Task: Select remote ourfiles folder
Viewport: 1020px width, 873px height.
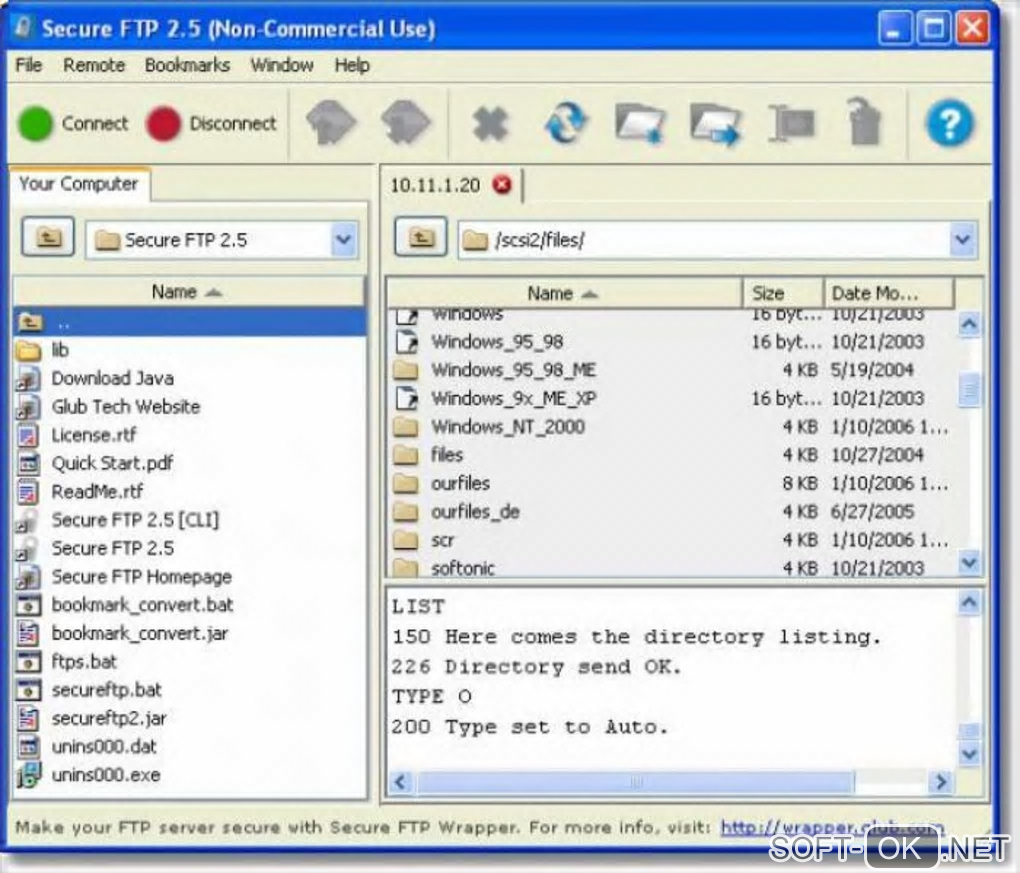Action: tap(673, 483)
